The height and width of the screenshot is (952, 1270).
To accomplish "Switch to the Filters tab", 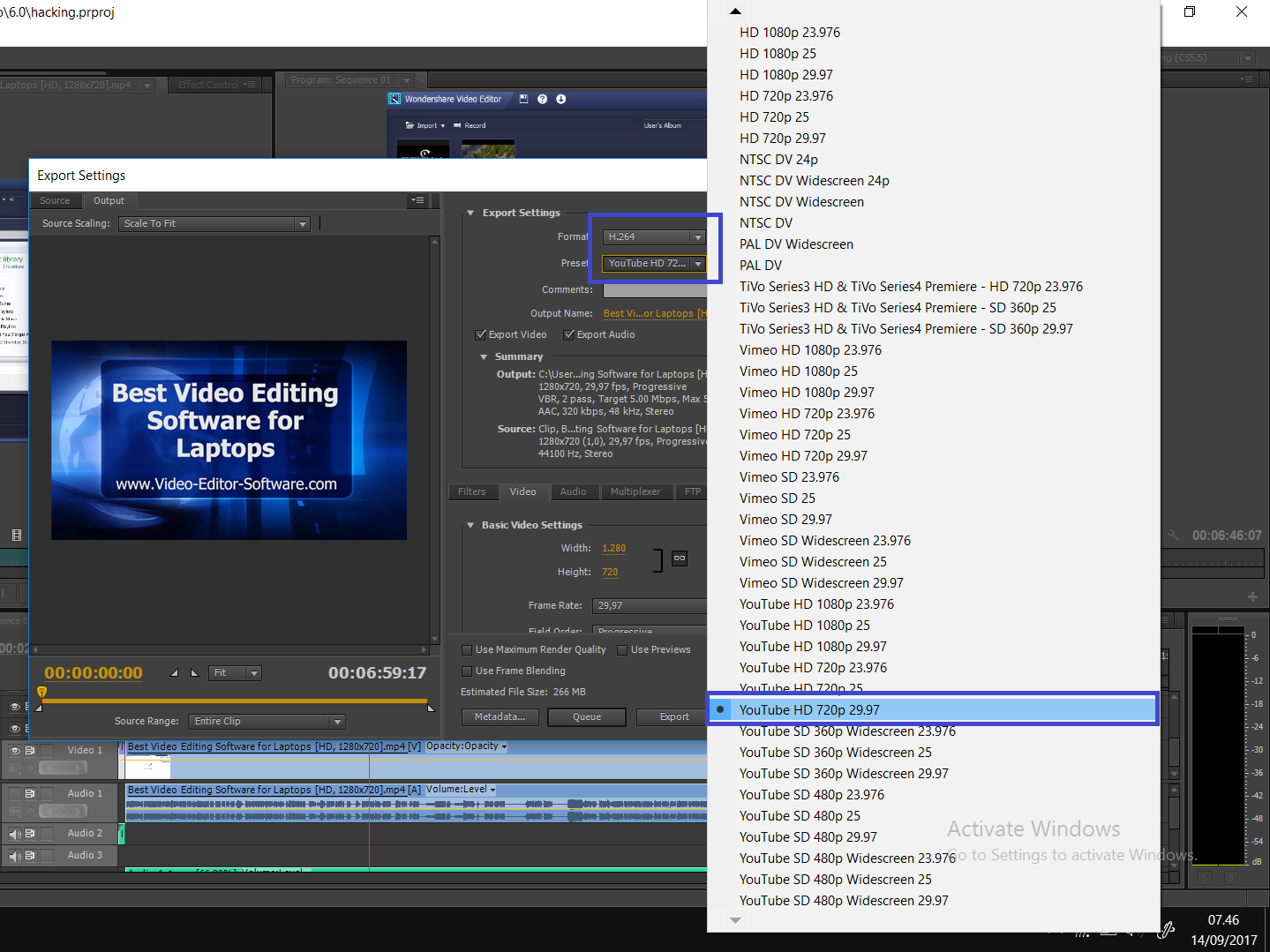I will (472, 492).
